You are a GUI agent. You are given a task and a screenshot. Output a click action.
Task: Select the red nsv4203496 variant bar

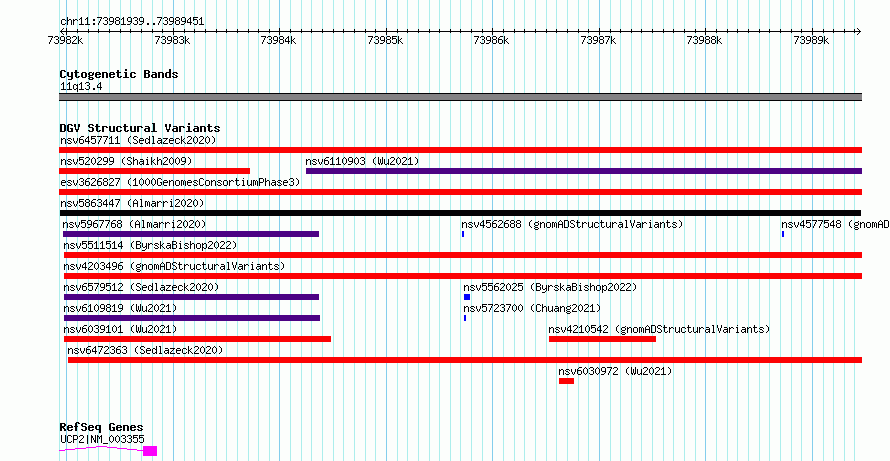click(x=463, y=276)
